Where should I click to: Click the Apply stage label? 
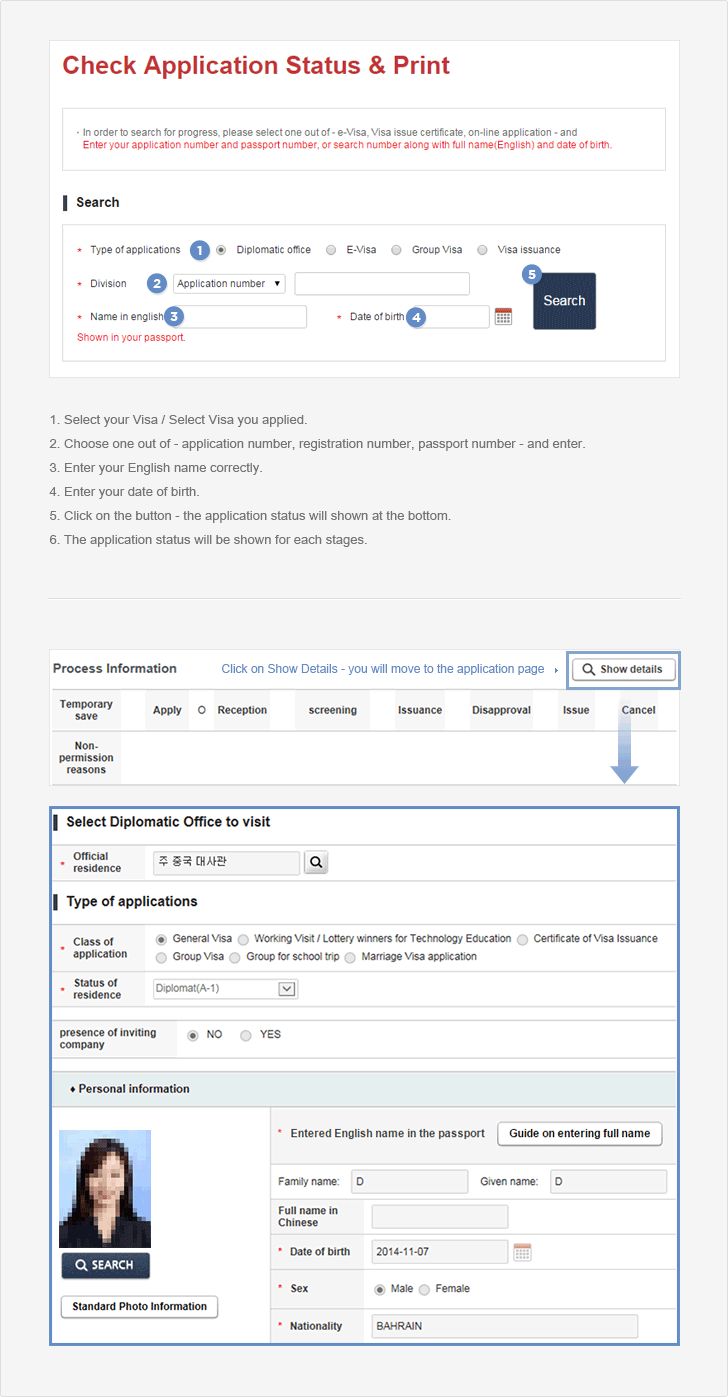[167, 710]
